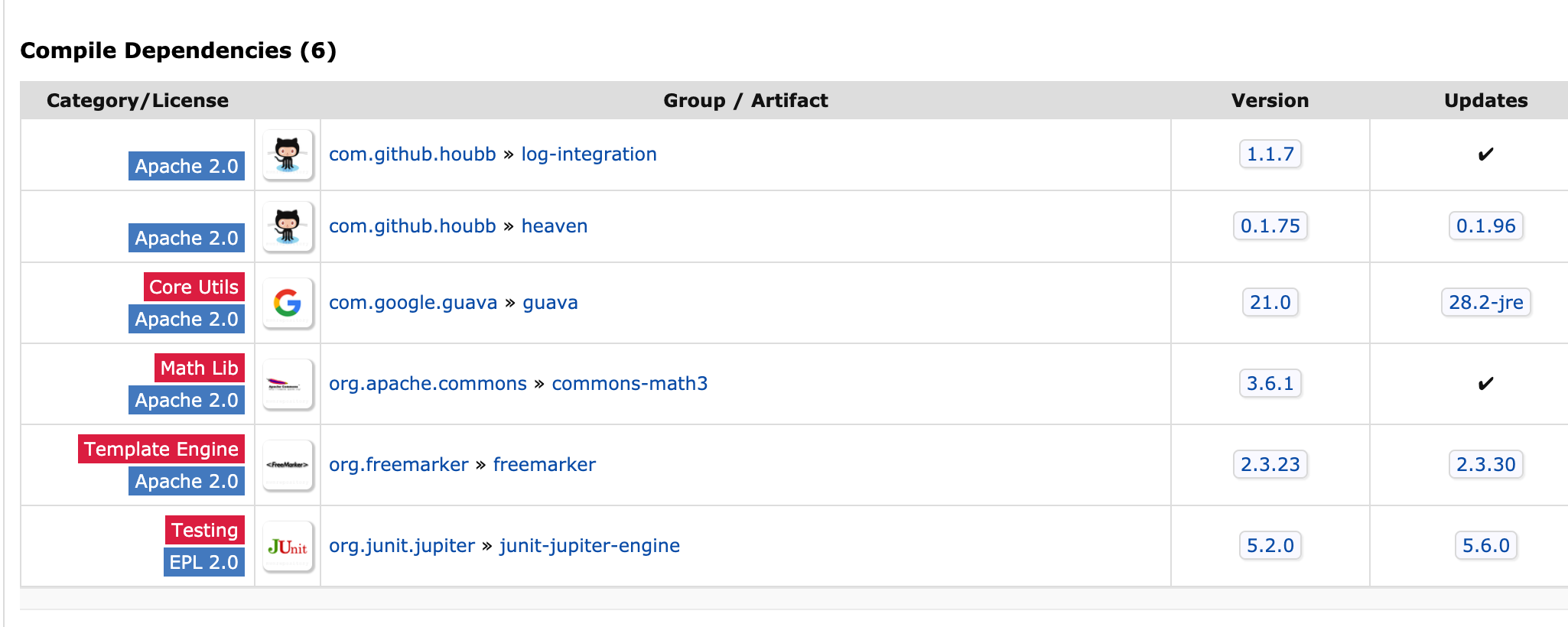
Task: View freemarker update version 2.3.30
Action: tap(1486, 465)
